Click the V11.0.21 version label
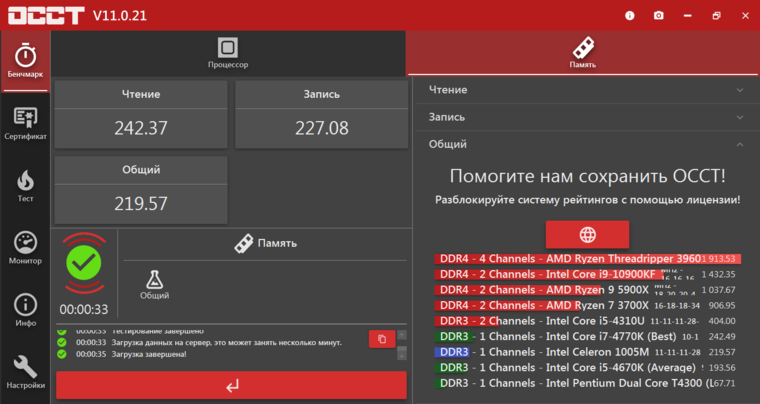The image size is (760, 404). (x=120, y=16)
